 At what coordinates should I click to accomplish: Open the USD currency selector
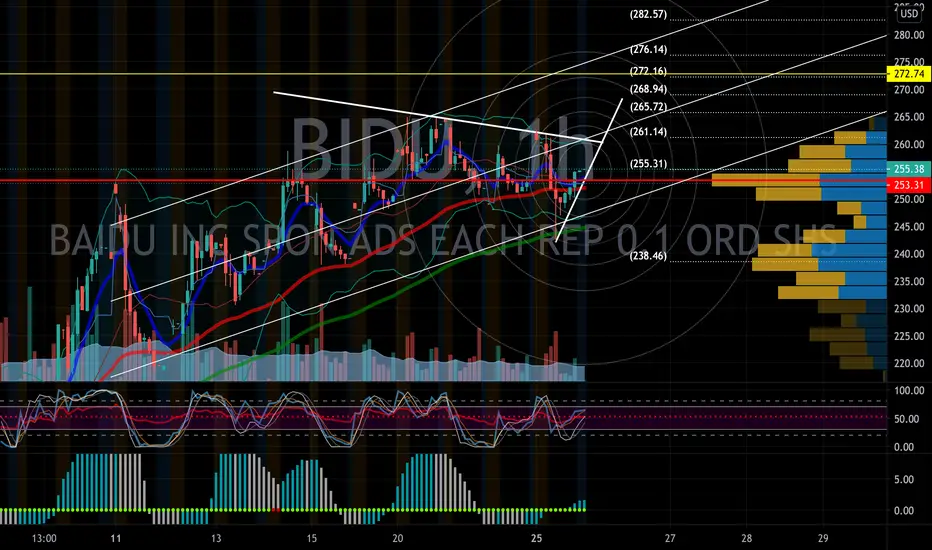click(909, 13)
